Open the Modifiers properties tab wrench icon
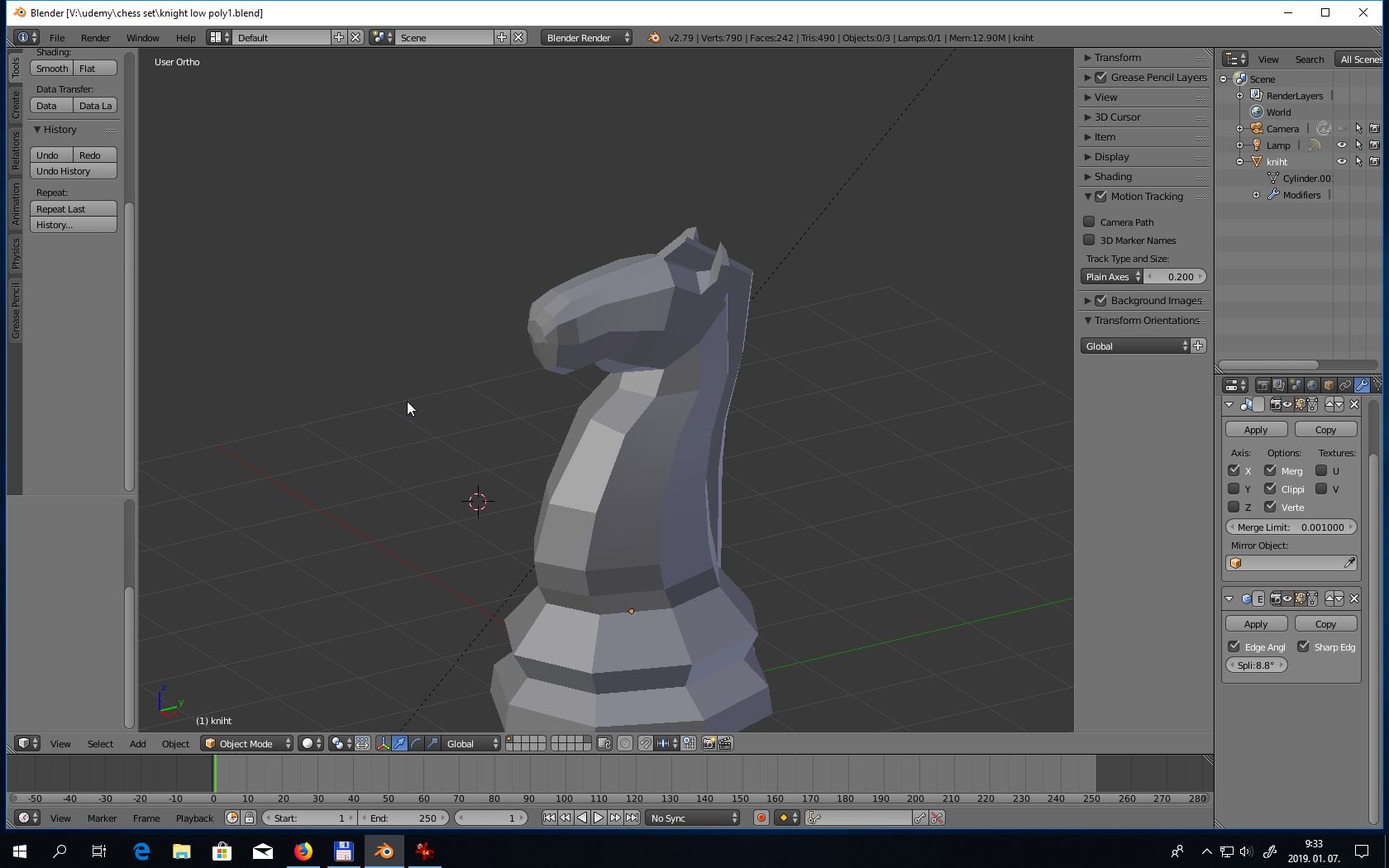 (x=1362, y=385)
